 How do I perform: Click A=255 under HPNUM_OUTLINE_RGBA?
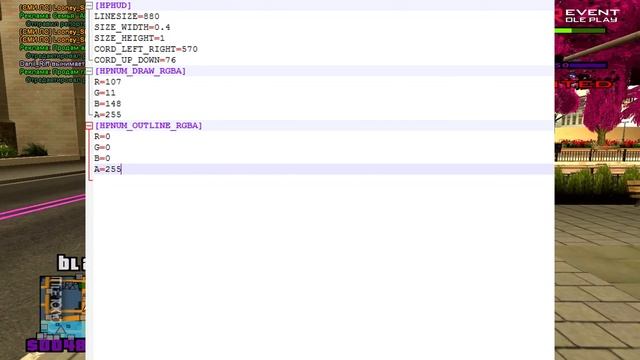pyautogui.click(x=108, y=169)
